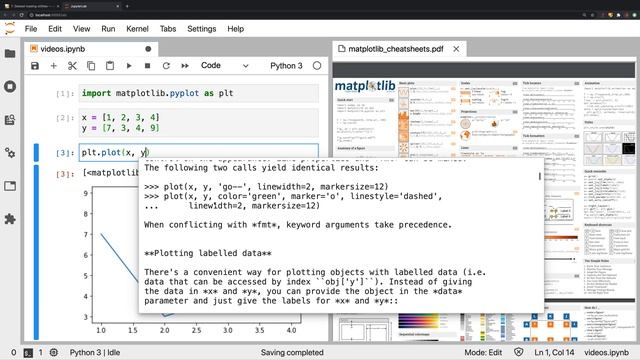This screenshot has width=640, height=360.
Task: Copy selected cells icon
Action: pos(91,66)
